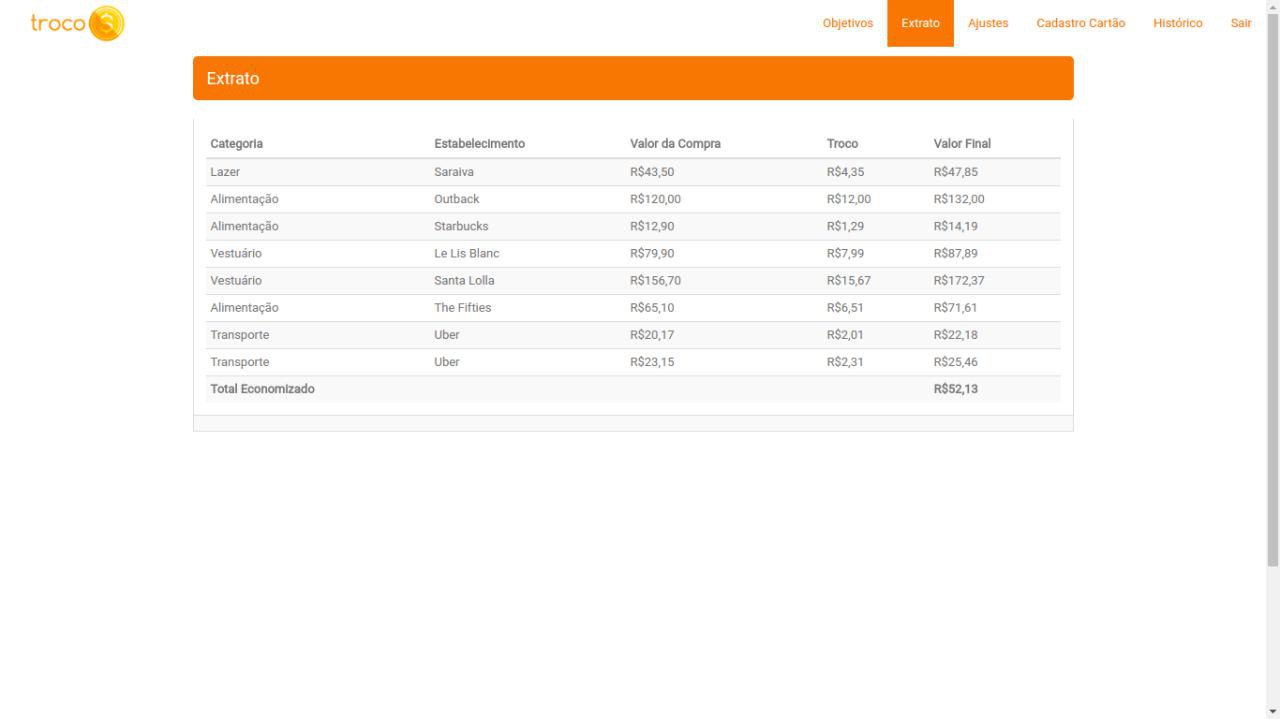Screen dimensions: 1280x719
Task: Click purchase value R$23,15
Action: 652,361
